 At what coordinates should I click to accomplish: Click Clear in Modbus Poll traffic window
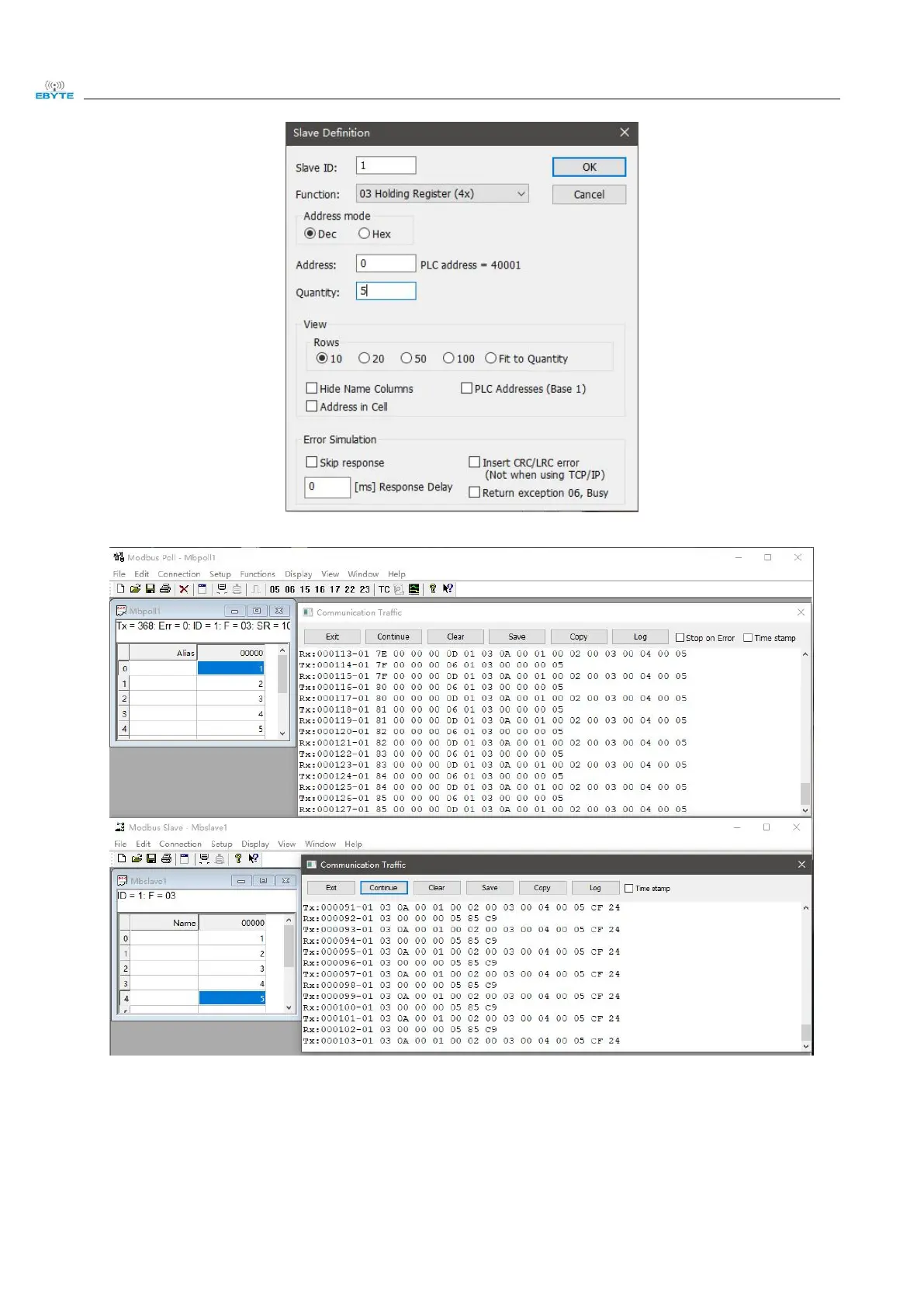[x=455, y=636]
